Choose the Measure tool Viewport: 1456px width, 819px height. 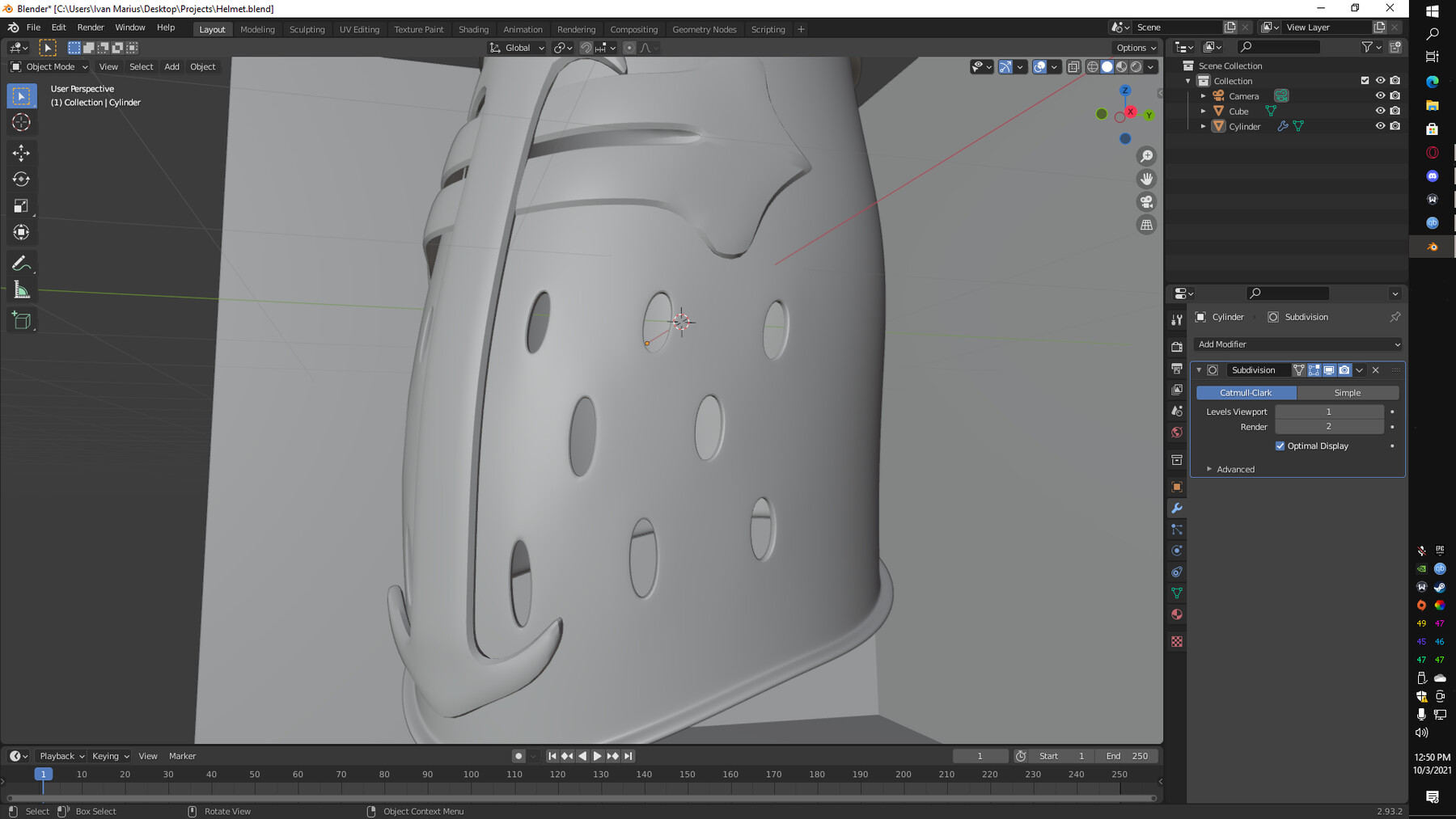click(21, 288)
